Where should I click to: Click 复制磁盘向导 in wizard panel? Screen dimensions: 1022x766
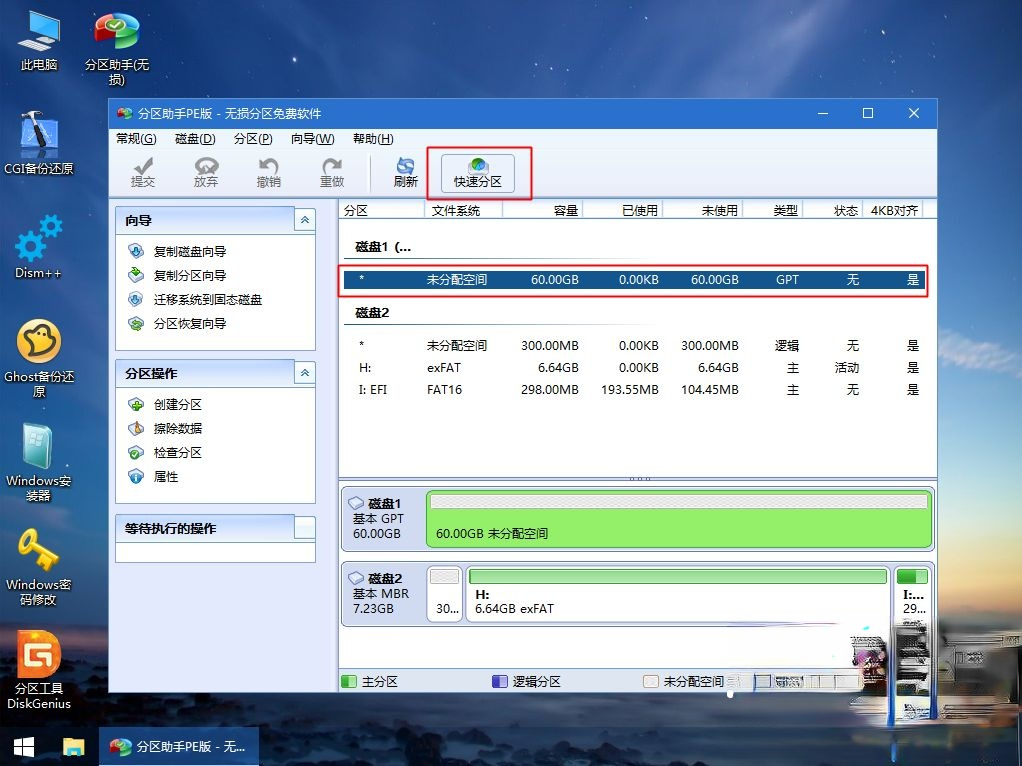[189, 252]
